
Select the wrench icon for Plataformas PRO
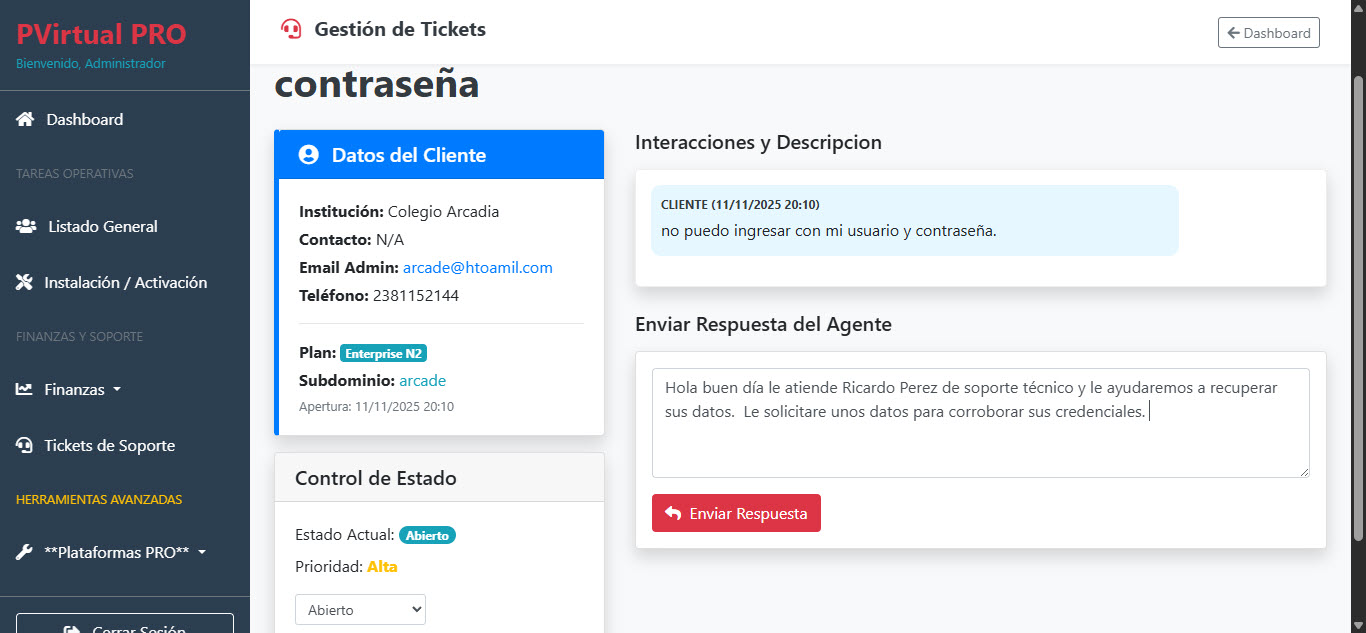coord(23,551)
